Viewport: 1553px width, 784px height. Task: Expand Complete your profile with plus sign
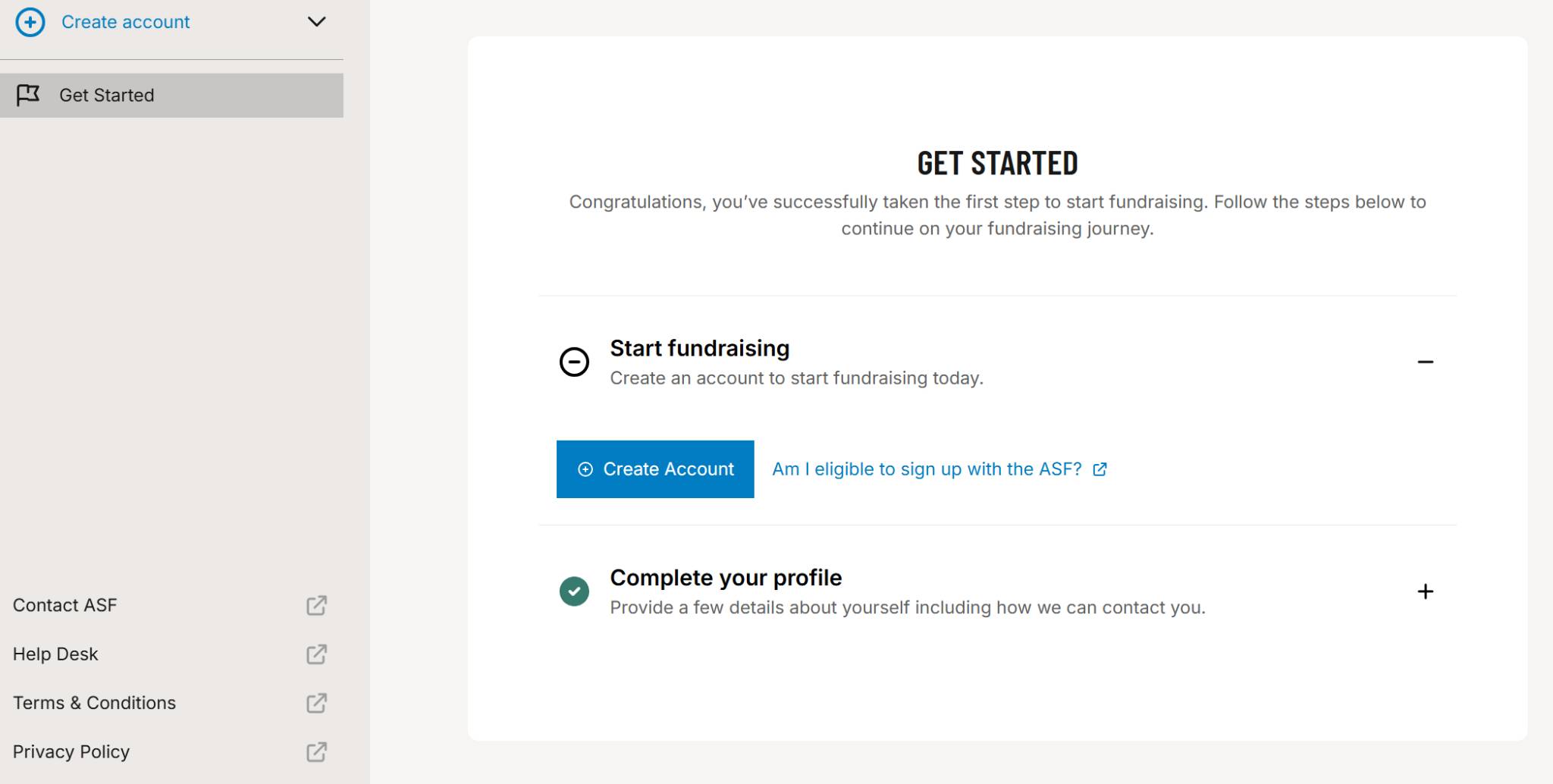tap(1425, 591)
